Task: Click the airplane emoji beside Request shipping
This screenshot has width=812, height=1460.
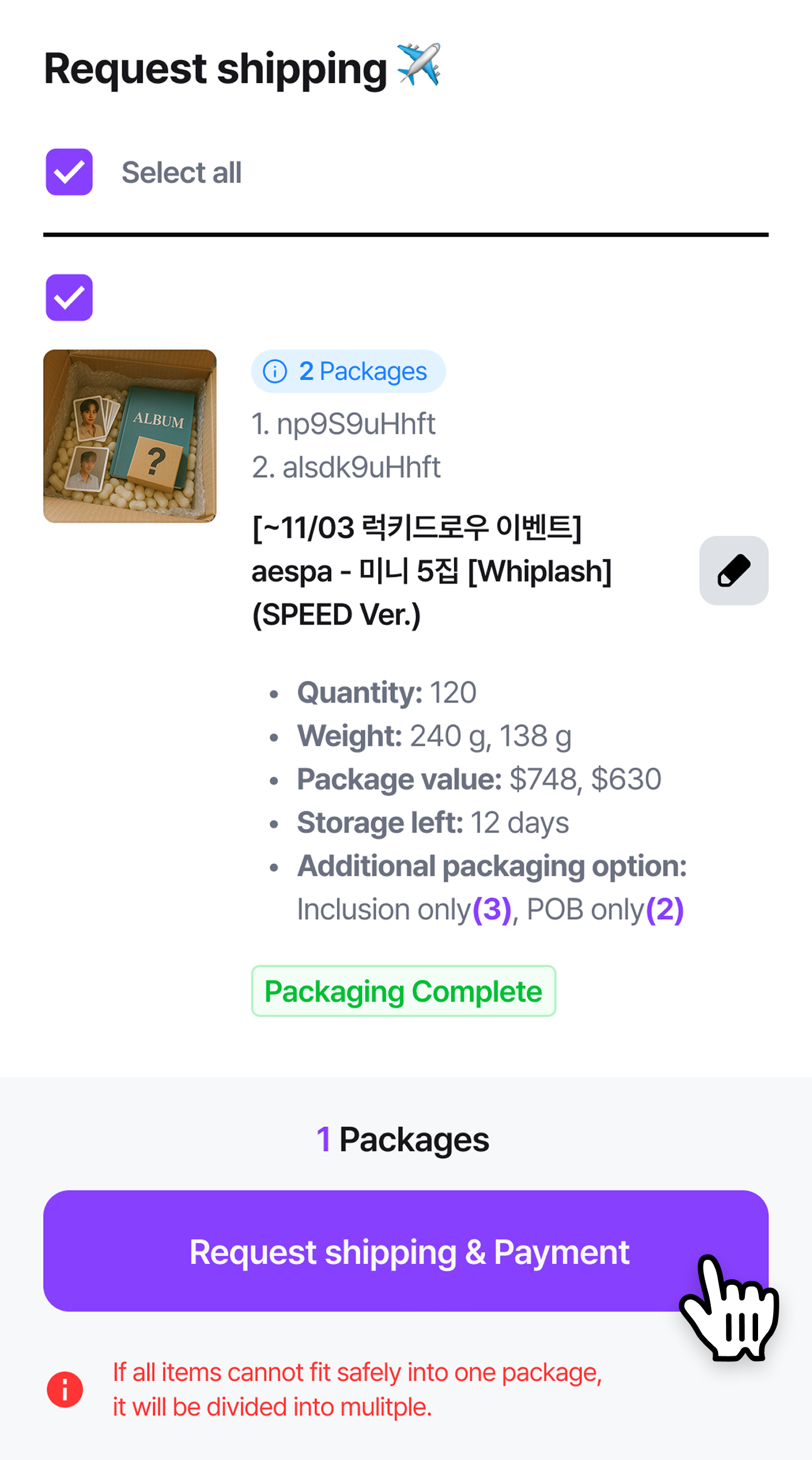Action: (419, 64)
